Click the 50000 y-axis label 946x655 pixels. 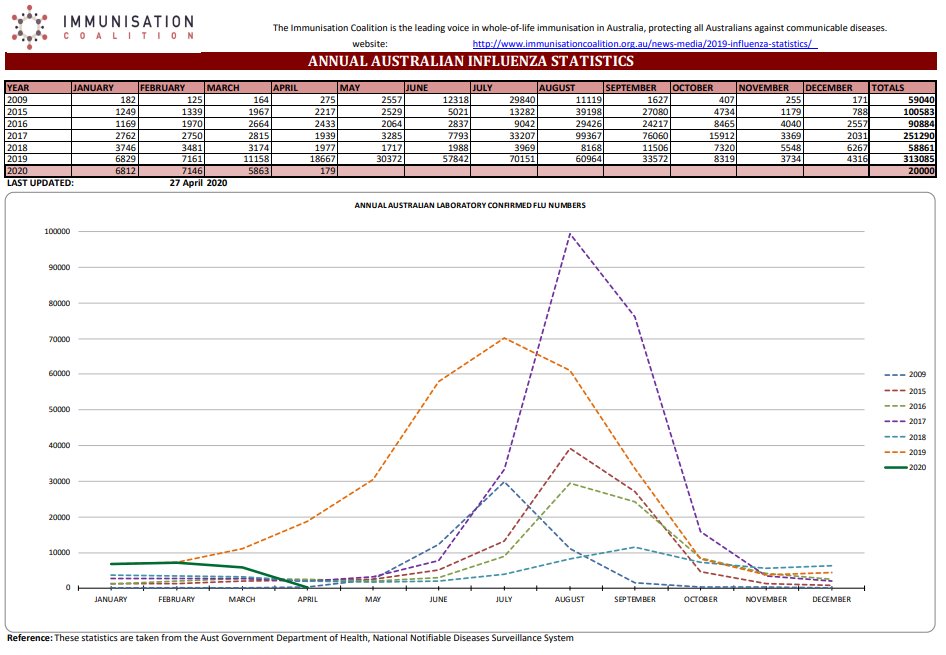point(59,410)
